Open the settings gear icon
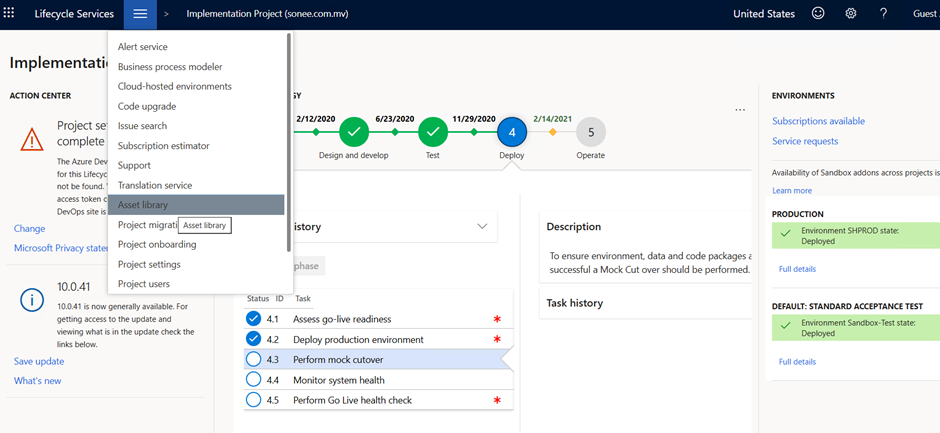The height and width of the screenshot is (433, 940). click(850, 13)
